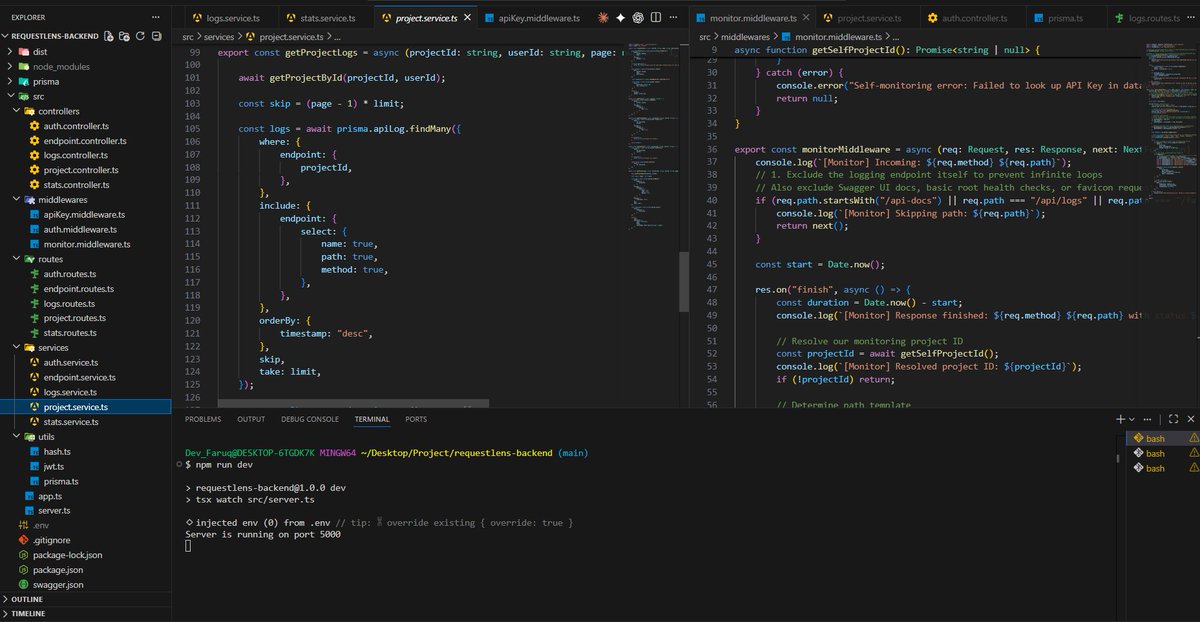This screenshot has height=622, width=1200.
Task: Collapse all folders in explorer
Action: pos(156,35)
